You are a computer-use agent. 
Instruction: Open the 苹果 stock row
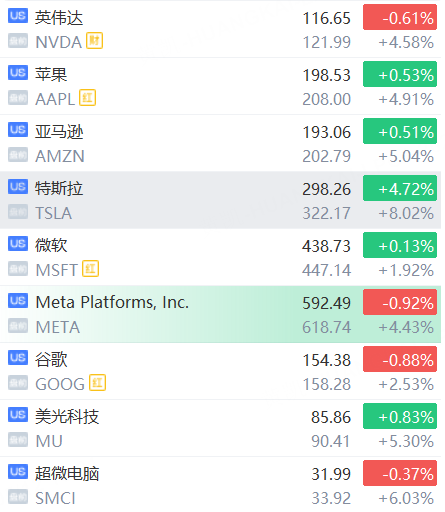(221, 86)
